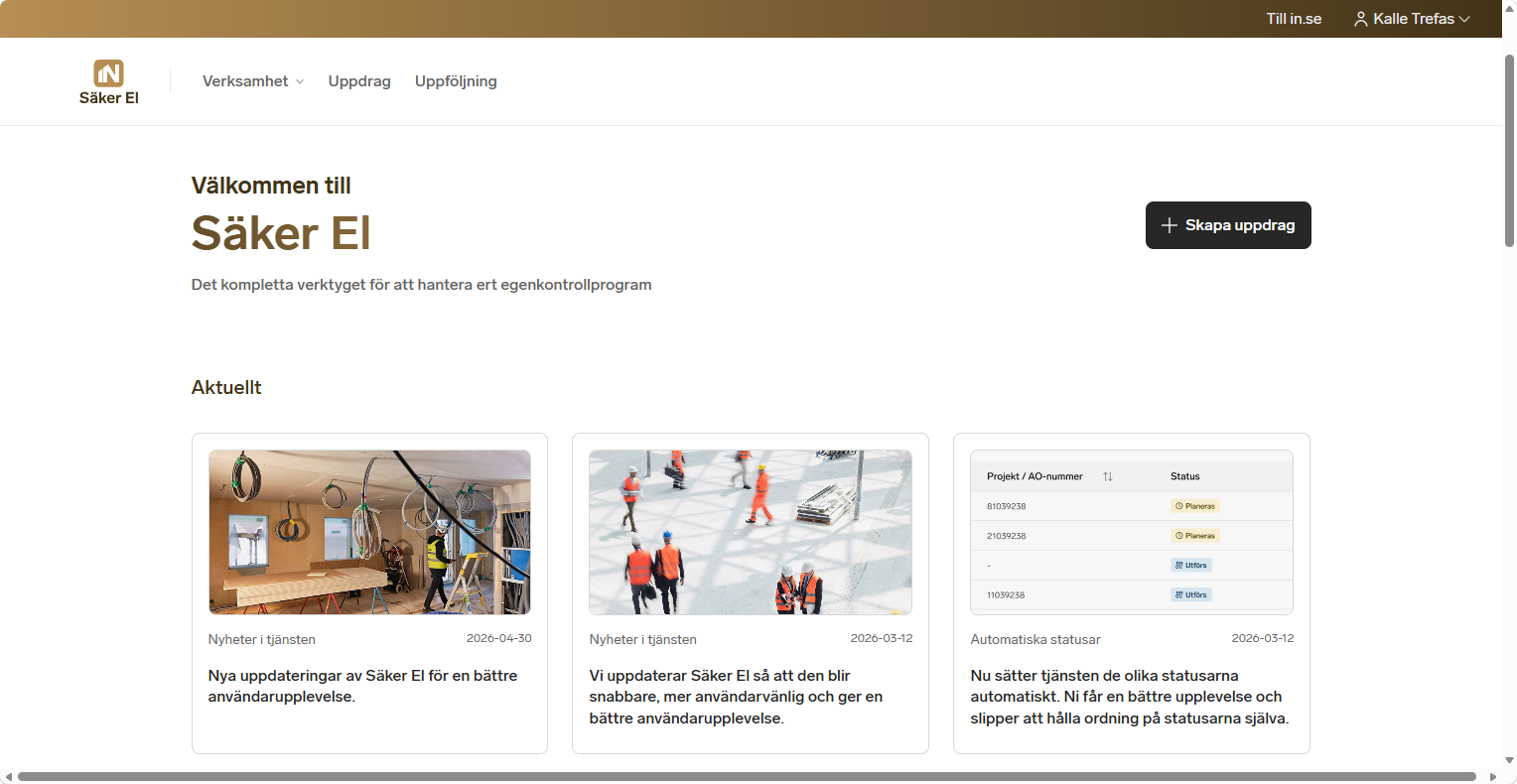Open the workers in orange vests thumbnail
This screenshot has width=1517, height=784.
click(x=751, y=532)
